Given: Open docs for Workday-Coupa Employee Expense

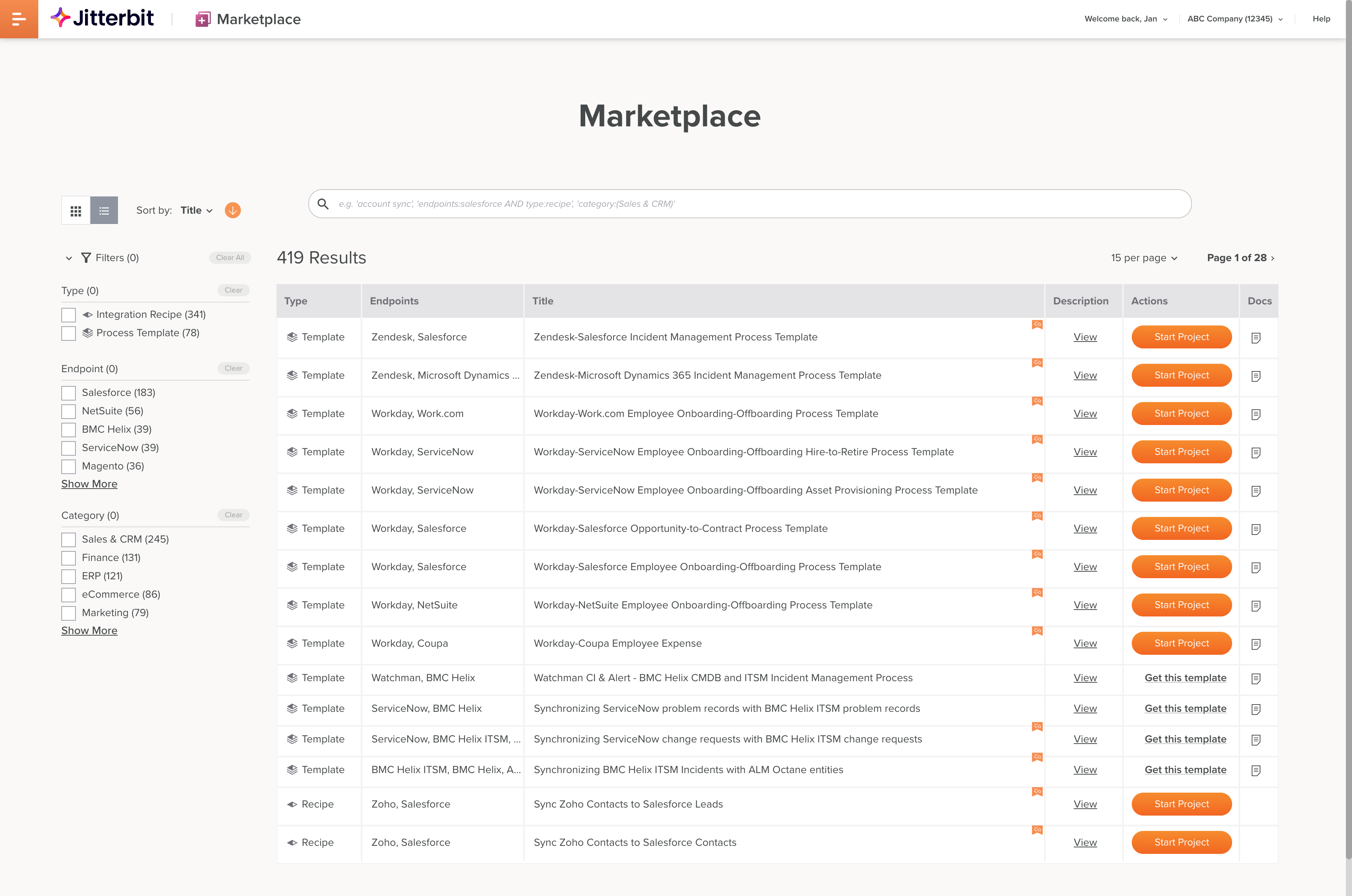Looking at the screenshot, I should point(1256,644).
